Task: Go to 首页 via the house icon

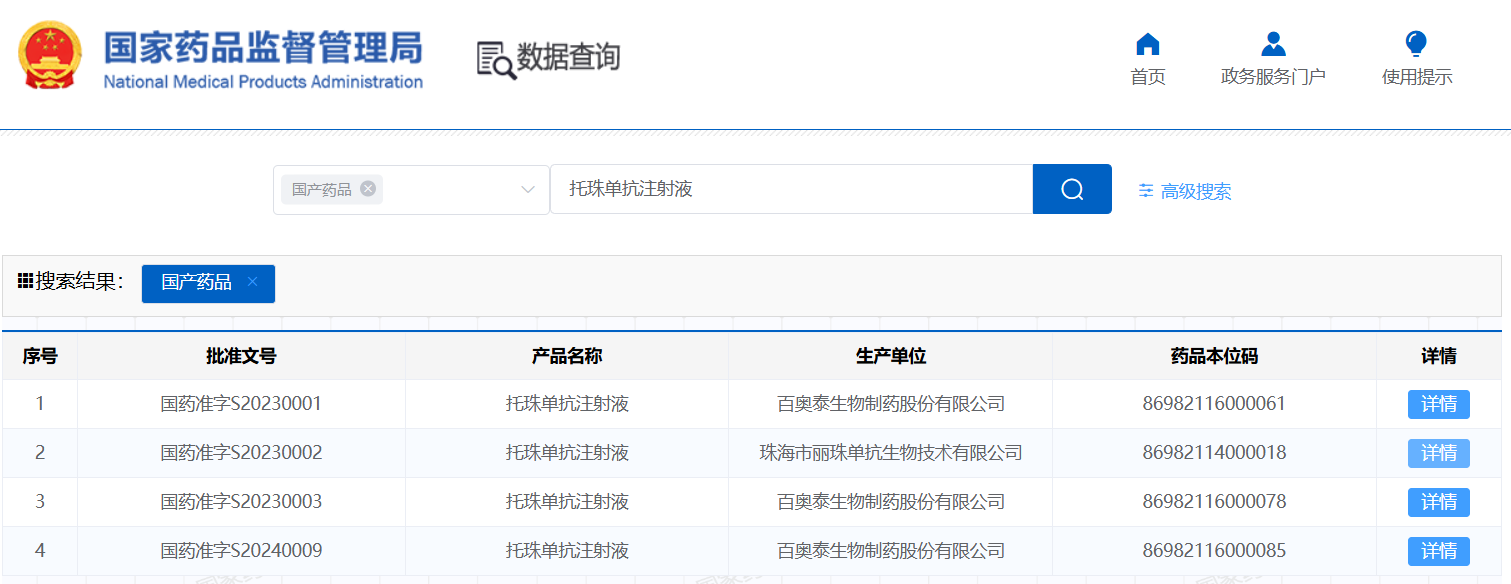Action: click(1148, 44)
